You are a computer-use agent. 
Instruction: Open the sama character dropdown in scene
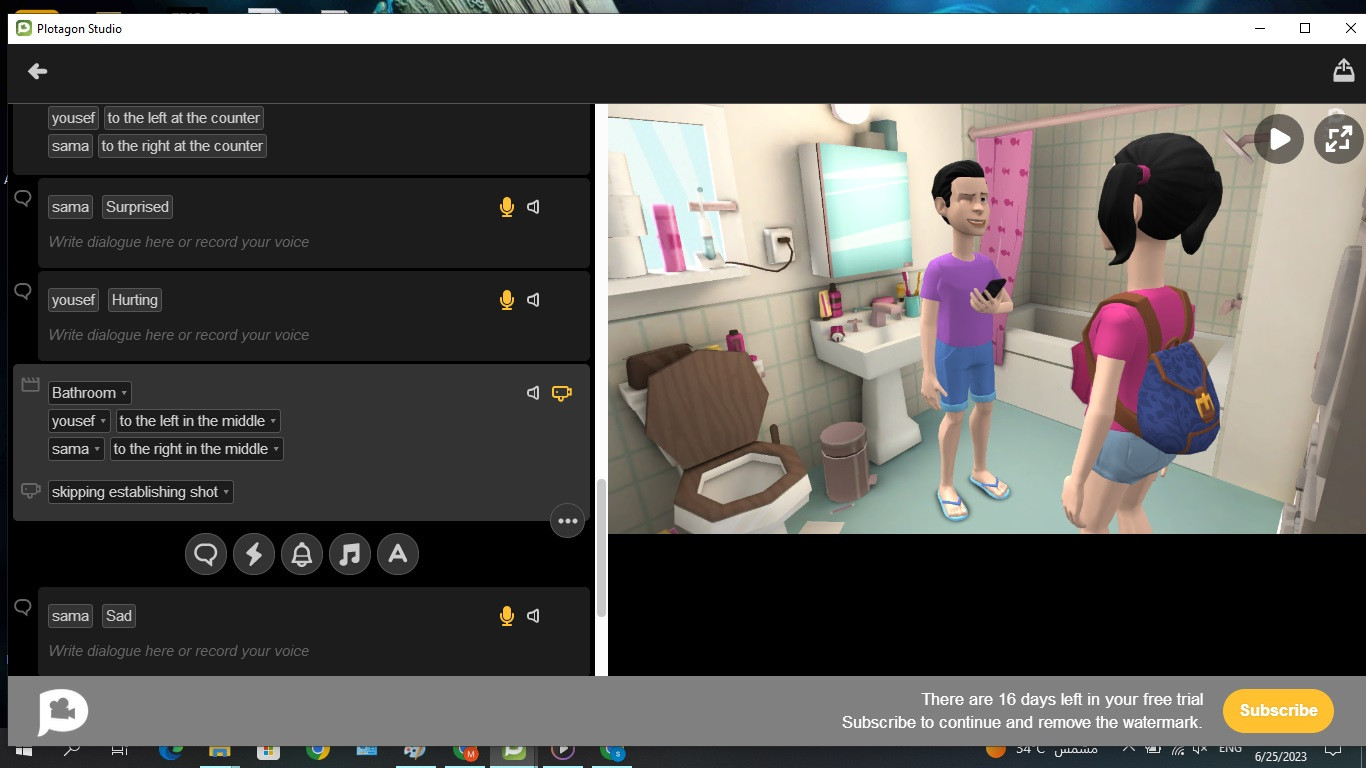[x=76, y=449]
